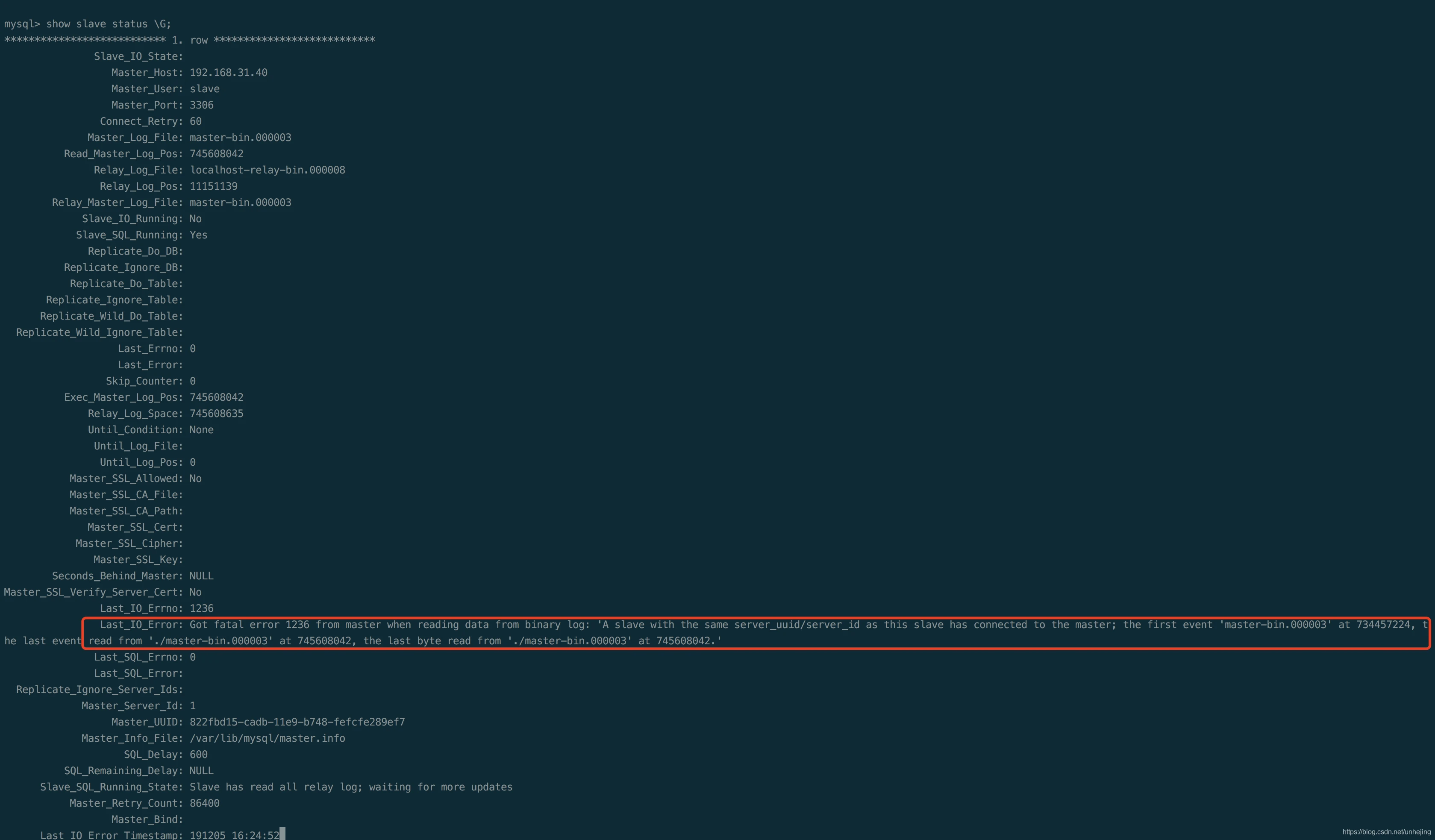Click the Last_Errno value 0

[x=192, y=349]
